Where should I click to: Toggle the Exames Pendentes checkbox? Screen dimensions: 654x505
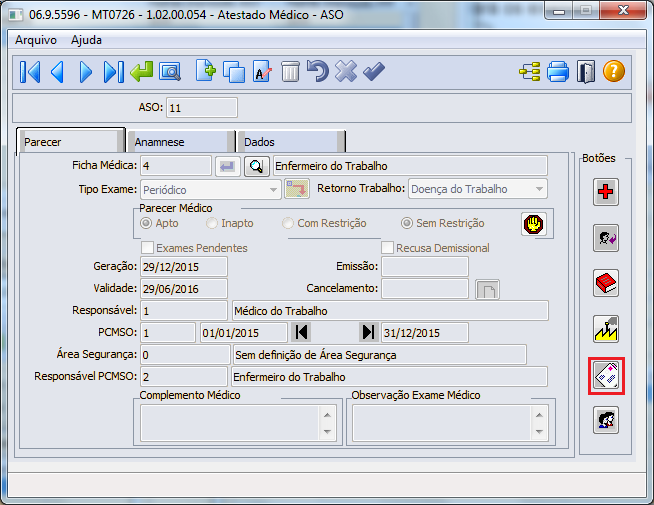tap(147, 248)
